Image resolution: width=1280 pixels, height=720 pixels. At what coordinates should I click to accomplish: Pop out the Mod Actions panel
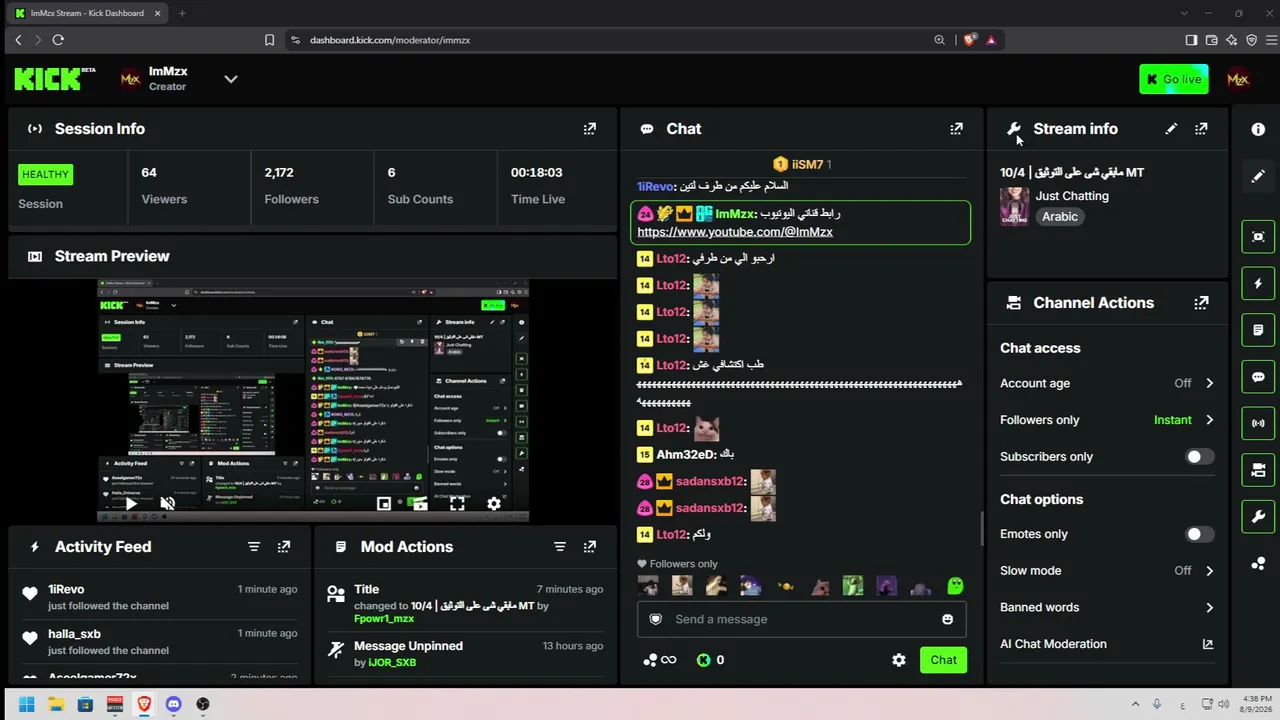coord(590,547)
